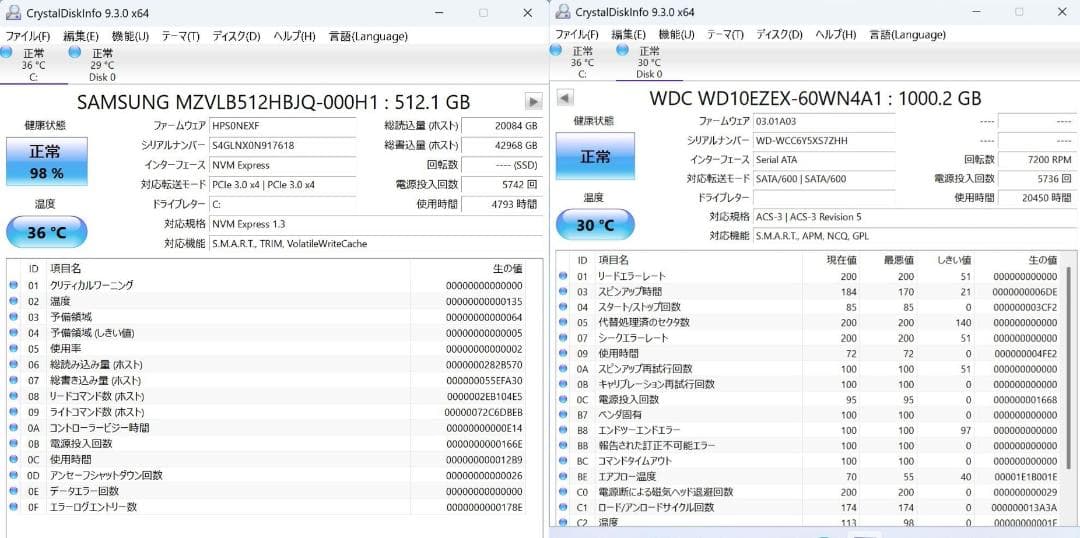This screenshot has height=538, width=1080.
Task: Open the ディスク(D) menu in the left window
Action: point(236,36)
